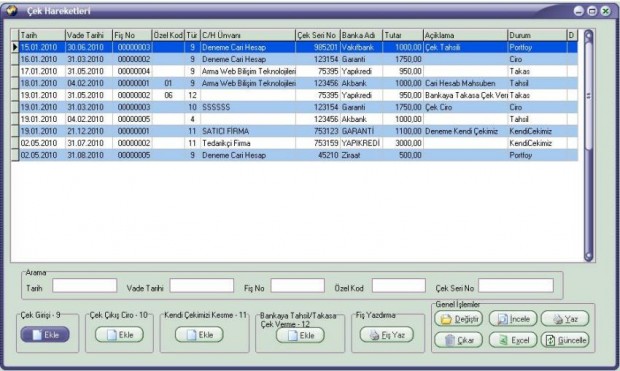Select row with date 18.01.2010
The image size is (620, 371).
pyautogui.click(x=294, y=83)
